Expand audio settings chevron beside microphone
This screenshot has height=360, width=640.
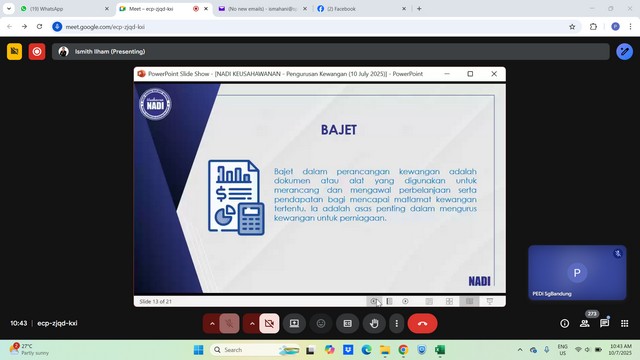[x=212, y=323]
